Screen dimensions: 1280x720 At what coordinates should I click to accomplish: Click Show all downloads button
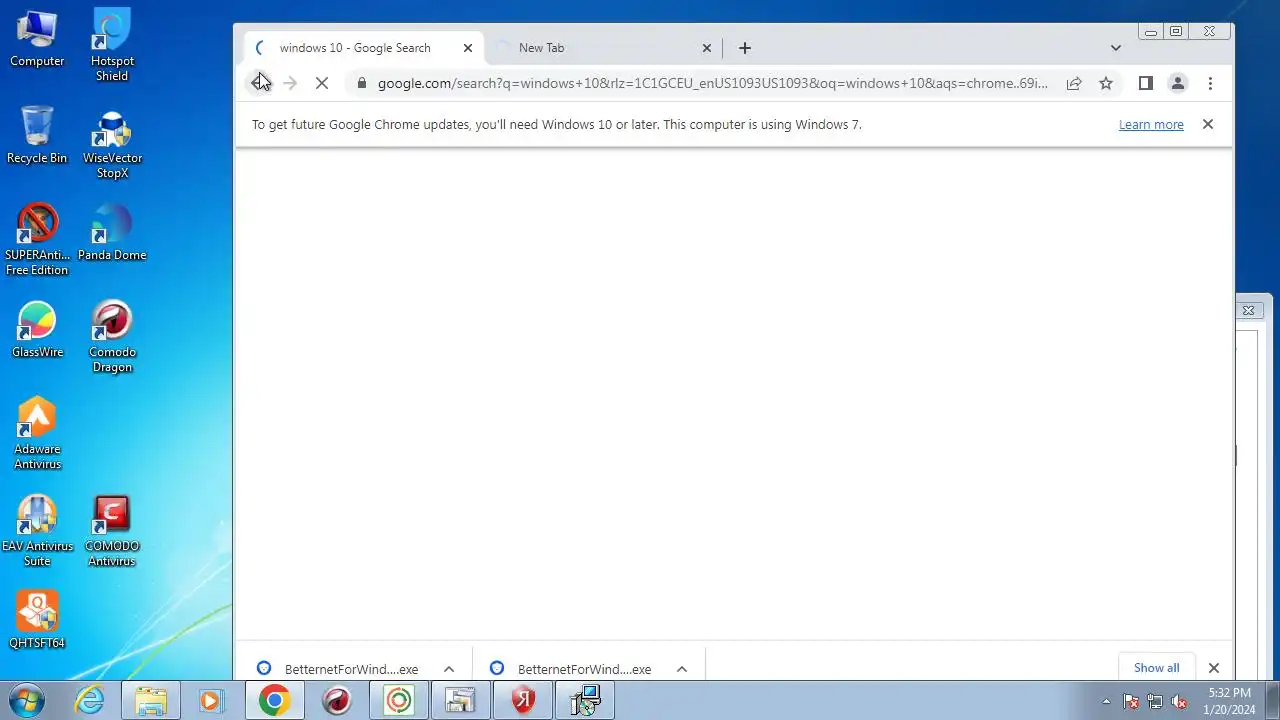point(1156,668)
